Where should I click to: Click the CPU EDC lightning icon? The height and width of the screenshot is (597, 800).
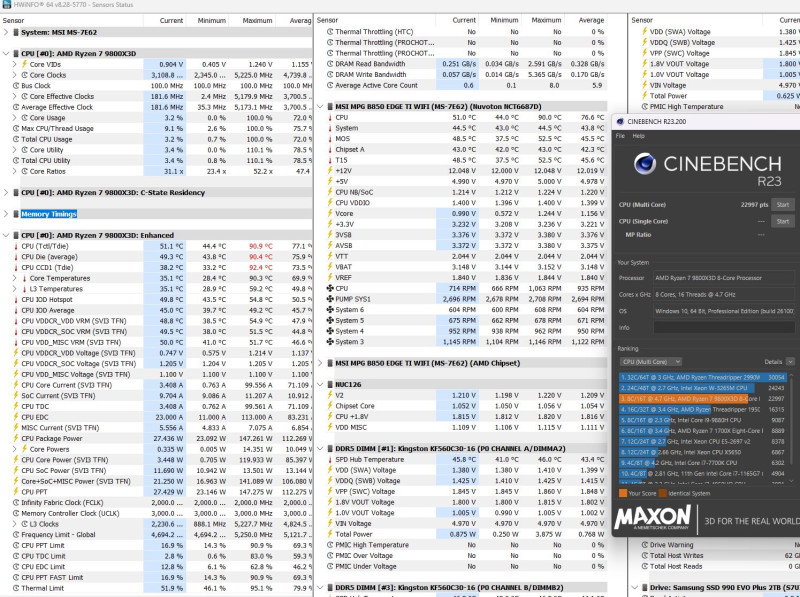(x=16, y=417)
